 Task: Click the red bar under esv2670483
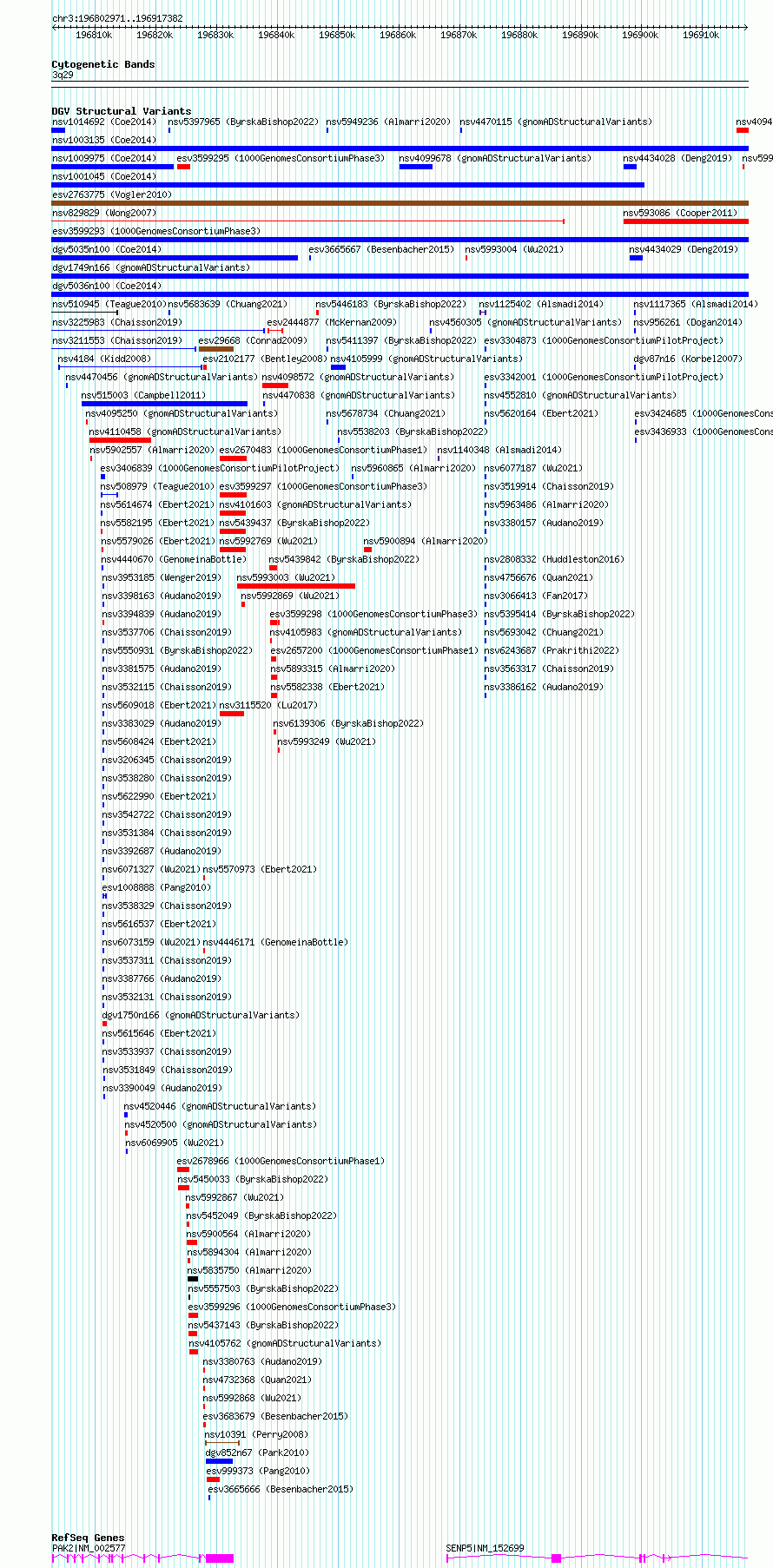tap(233, 458)
